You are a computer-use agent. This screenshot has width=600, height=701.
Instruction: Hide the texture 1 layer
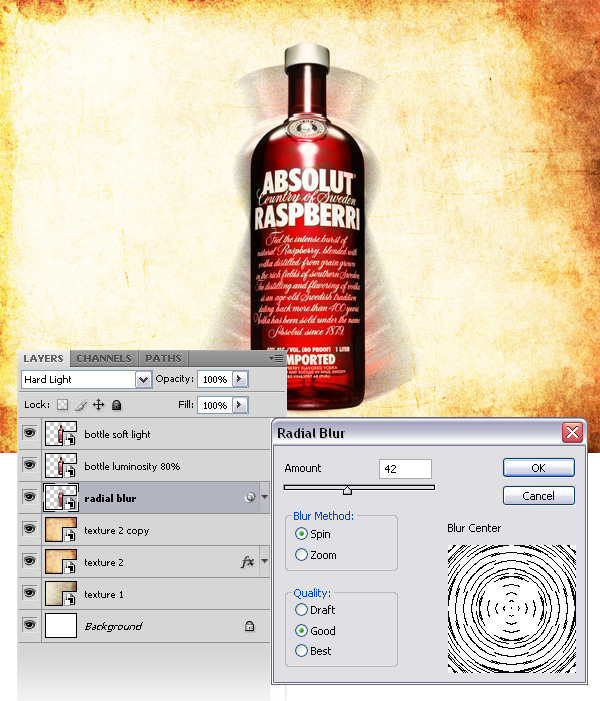[x=30, y=593]
